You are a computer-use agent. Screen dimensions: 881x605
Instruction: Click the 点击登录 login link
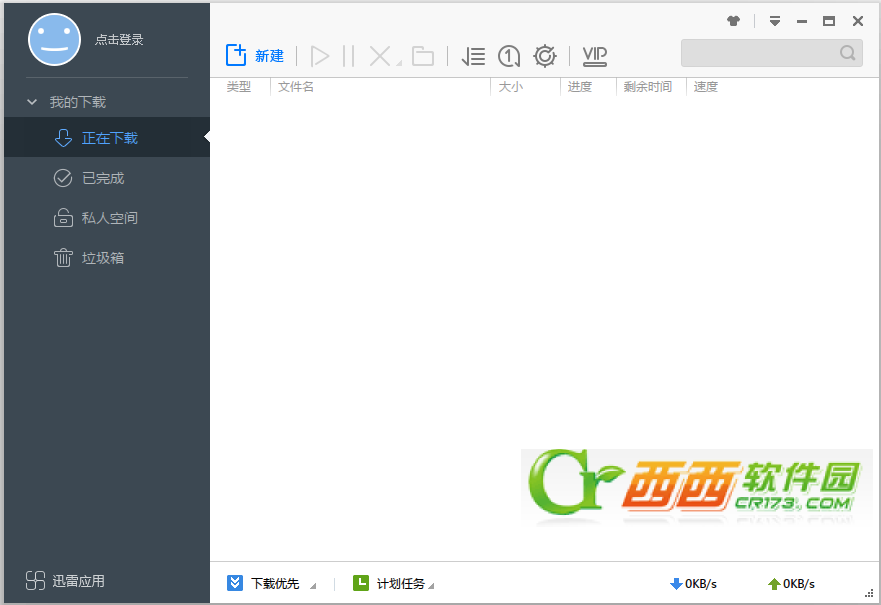pyautogui.click(x=119, y=40)
